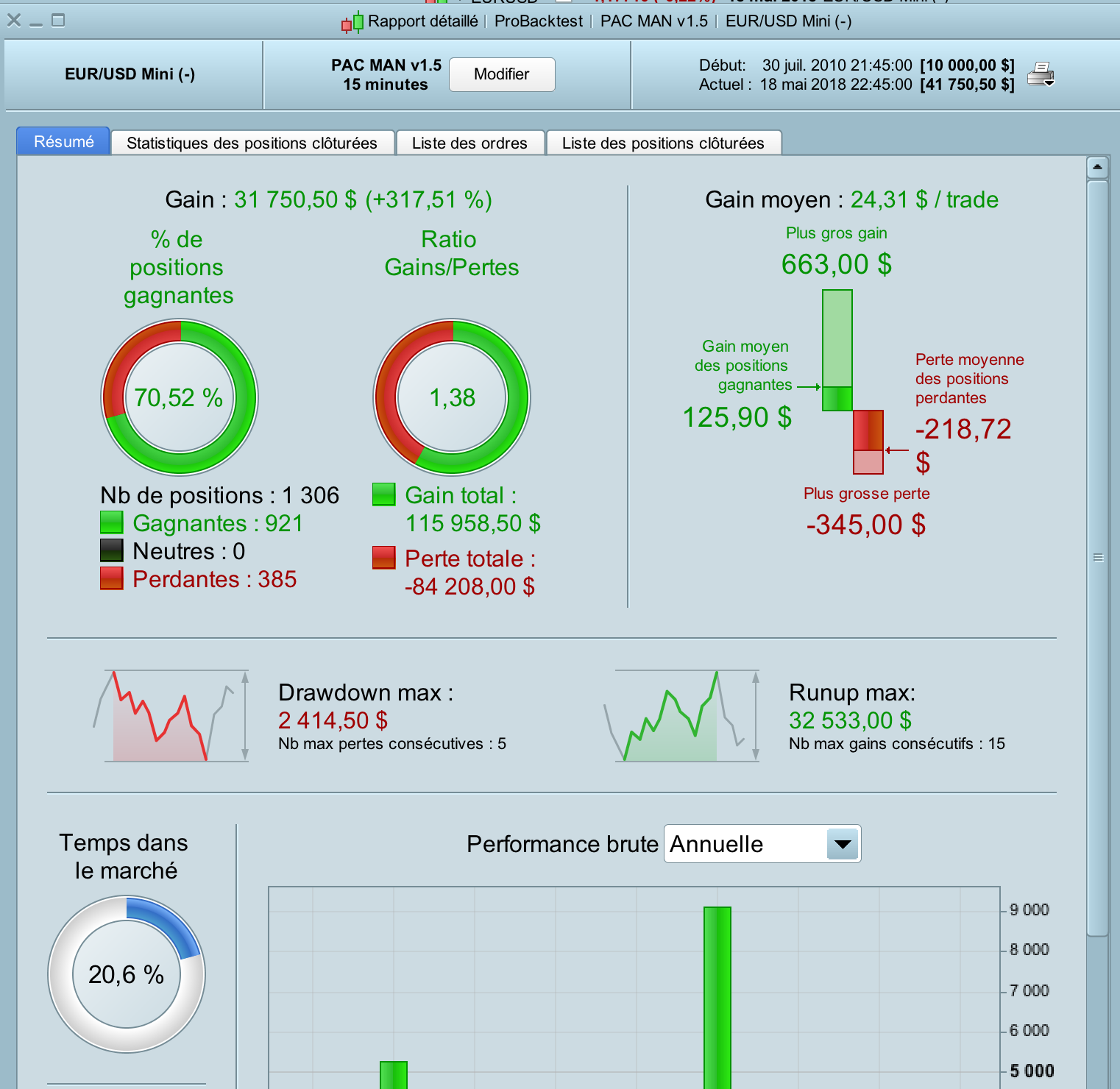Click the Début date 30 juil. 2010

pos(837,65)
